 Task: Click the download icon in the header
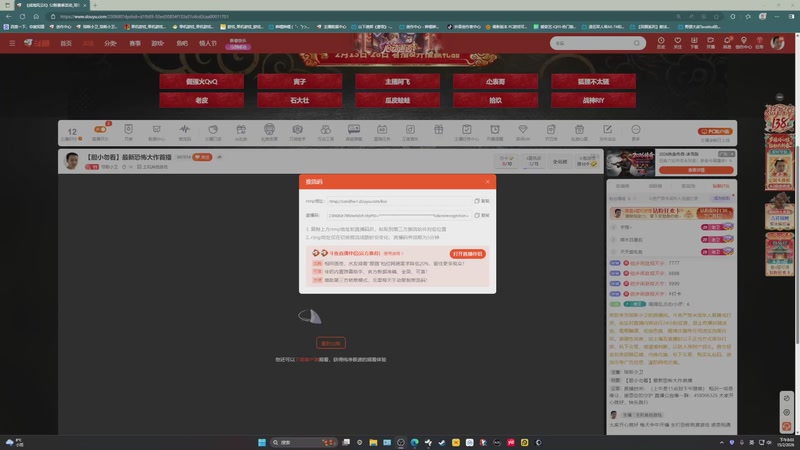pos(694,42)
